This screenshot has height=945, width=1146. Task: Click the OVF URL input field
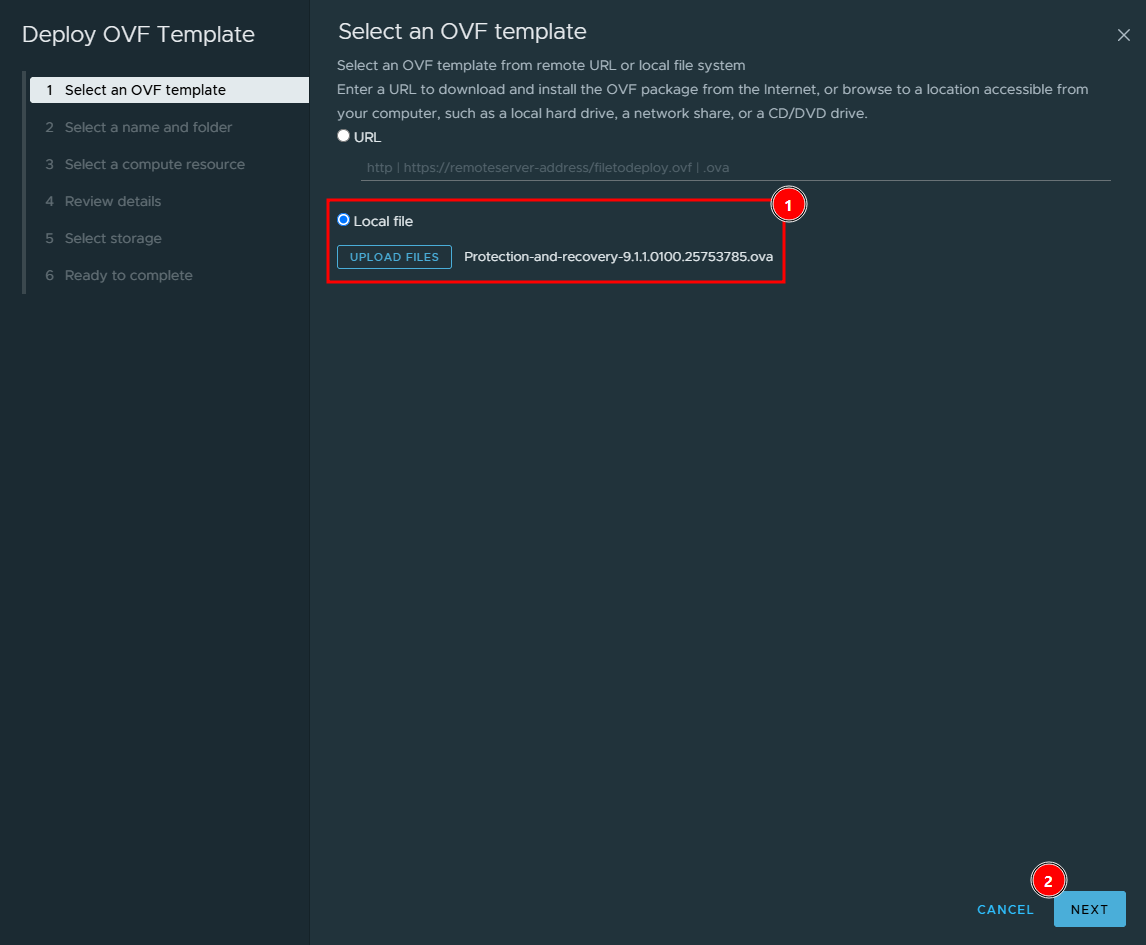pyautogui.click(x=735, y=167)
